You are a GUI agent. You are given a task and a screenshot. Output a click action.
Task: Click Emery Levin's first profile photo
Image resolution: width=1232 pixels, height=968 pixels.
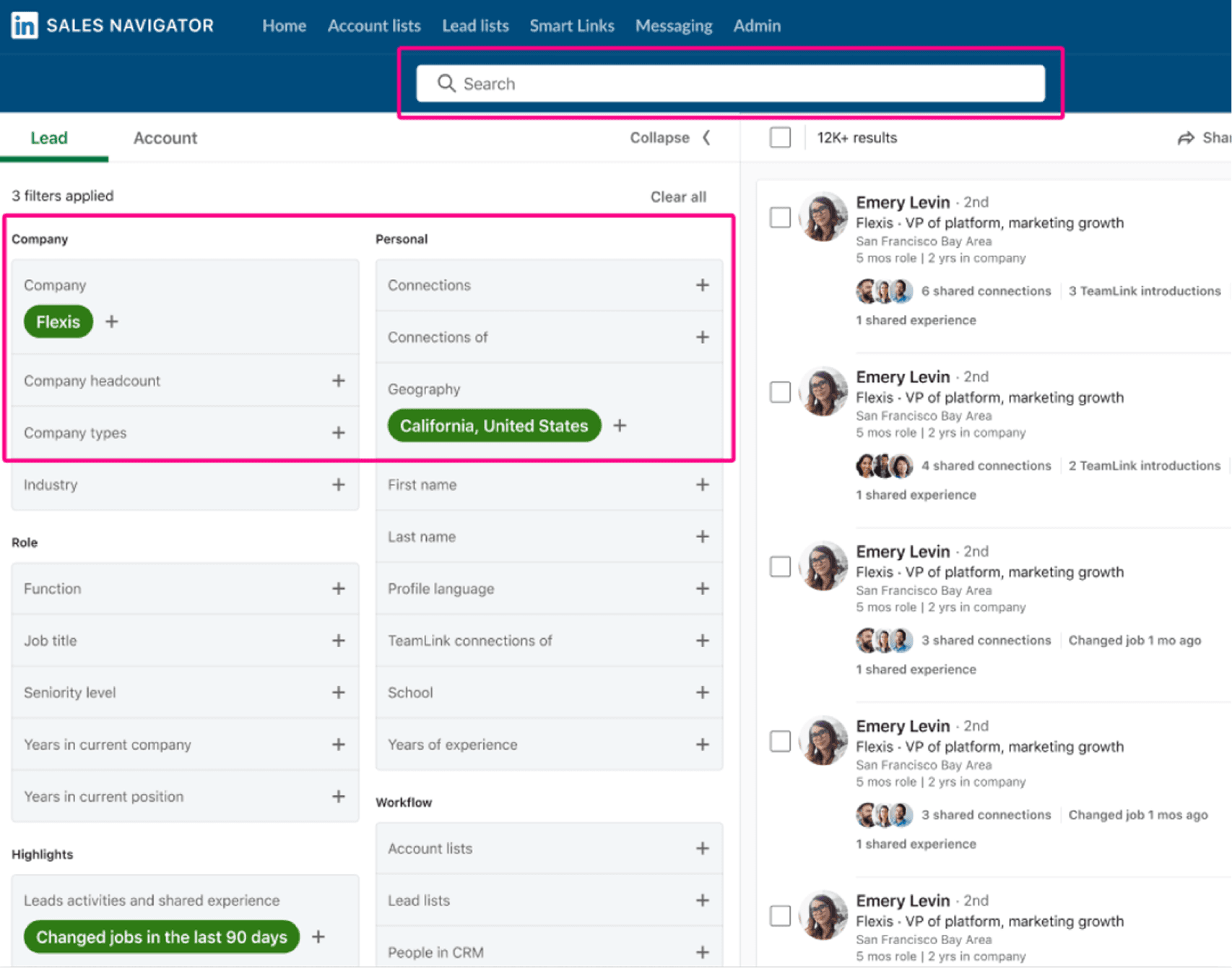[x=823, y=216]
